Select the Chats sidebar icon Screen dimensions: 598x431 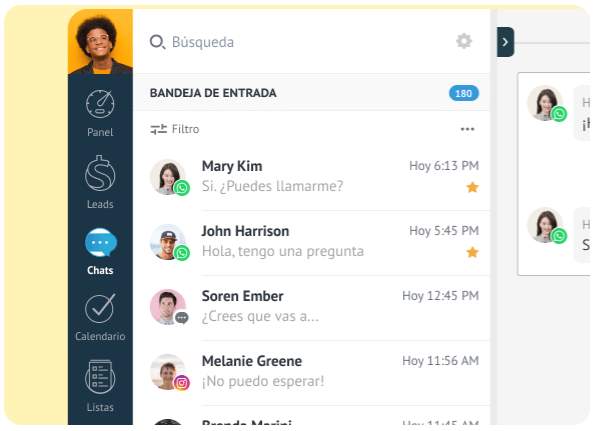pos(101,243)
